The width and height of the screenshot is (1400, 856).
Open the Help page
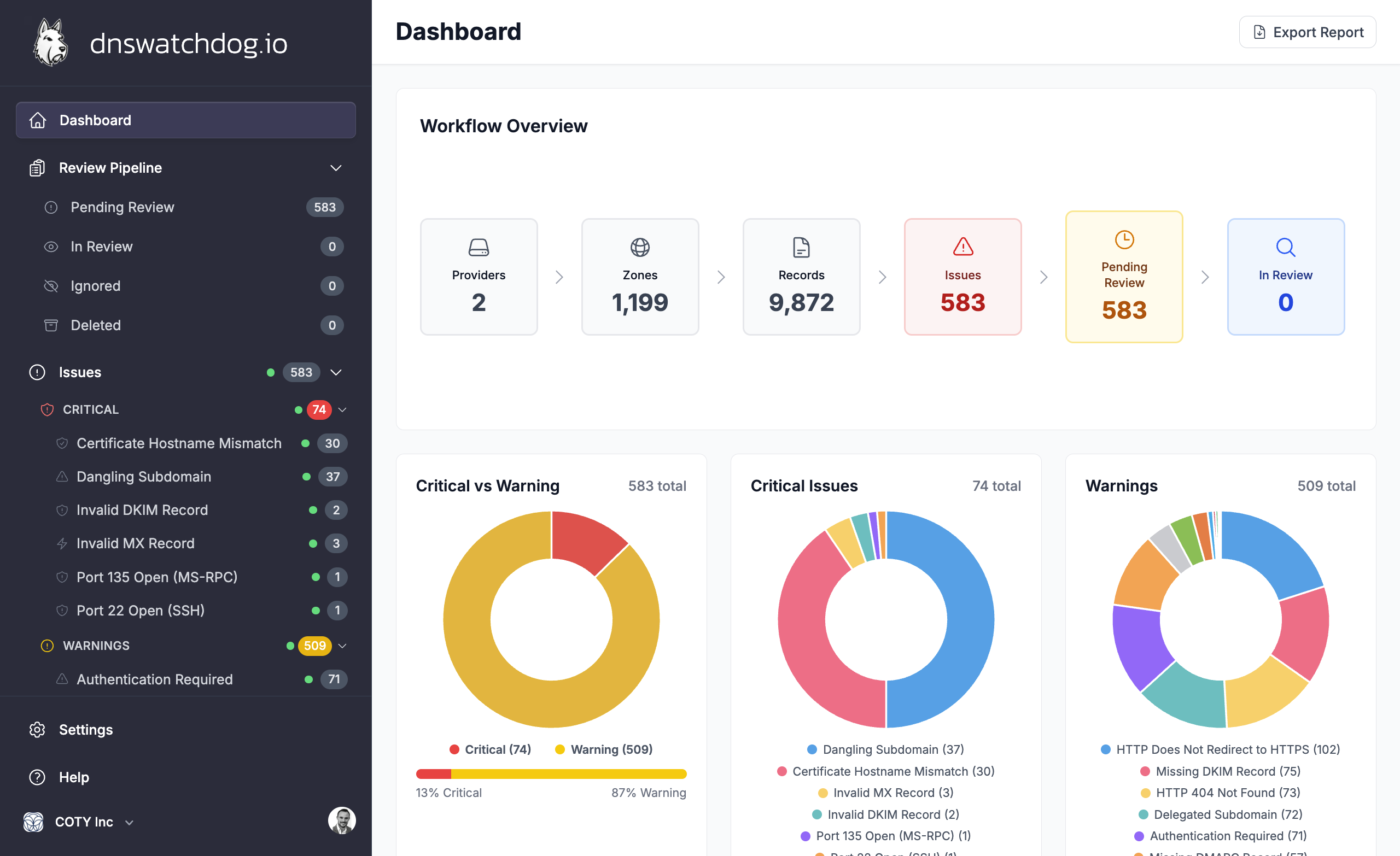click(x=186, y=778)
